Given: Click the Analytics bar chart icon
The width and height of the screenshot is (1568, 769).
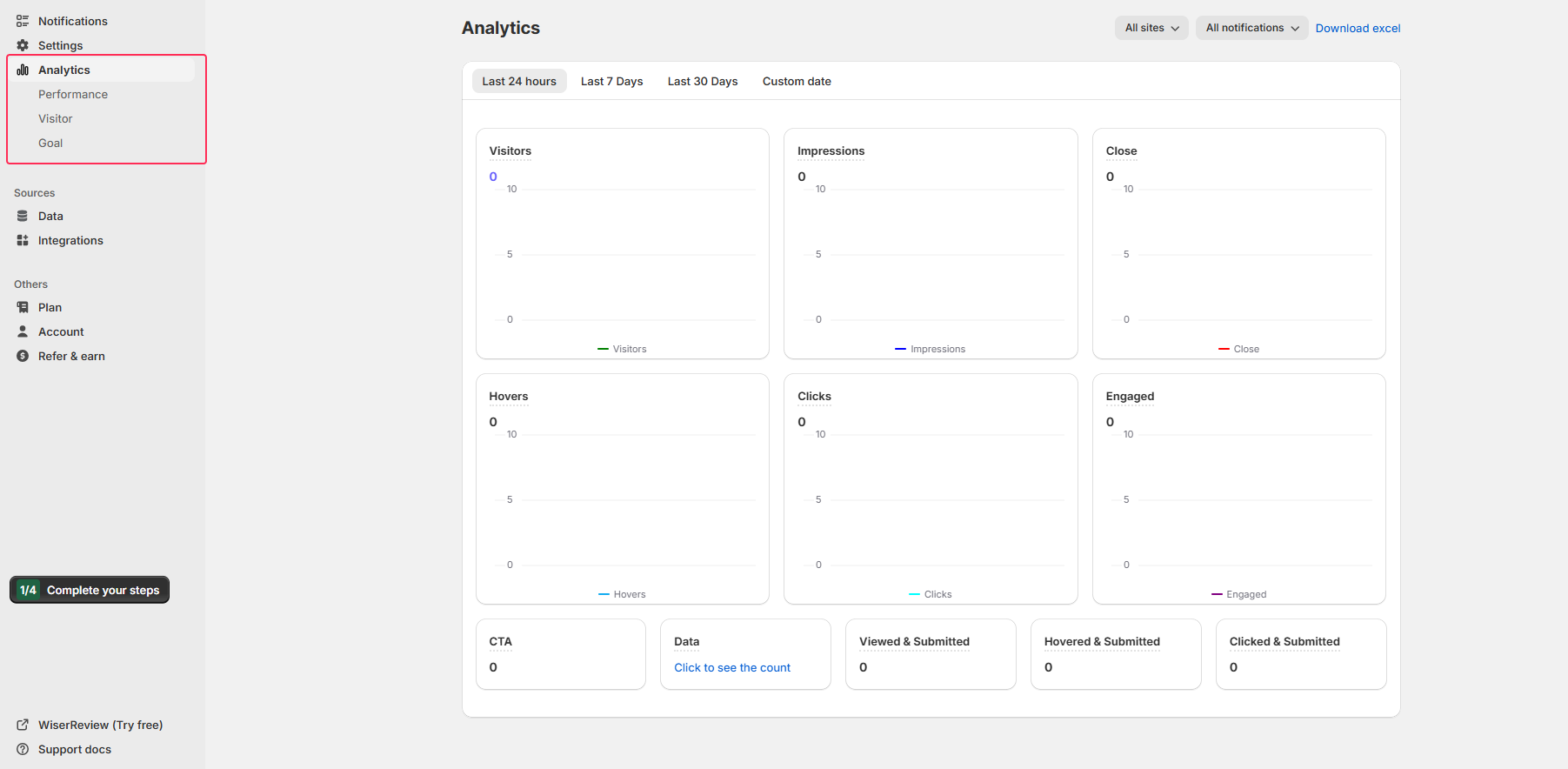Looking at the screenshot, I should 23,70.
